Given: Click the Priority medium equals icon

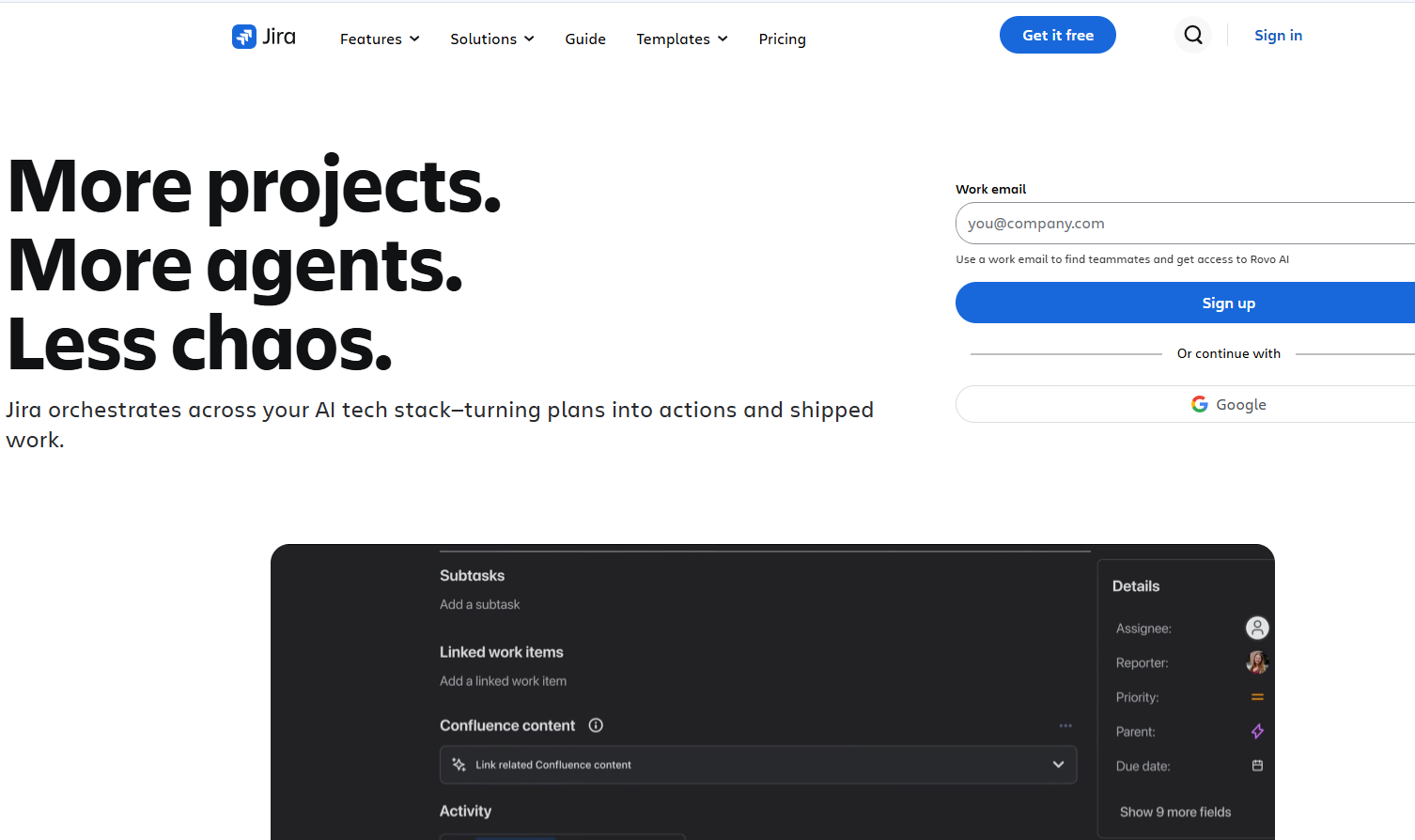Looking at the screenshot, I should 1257,697.
